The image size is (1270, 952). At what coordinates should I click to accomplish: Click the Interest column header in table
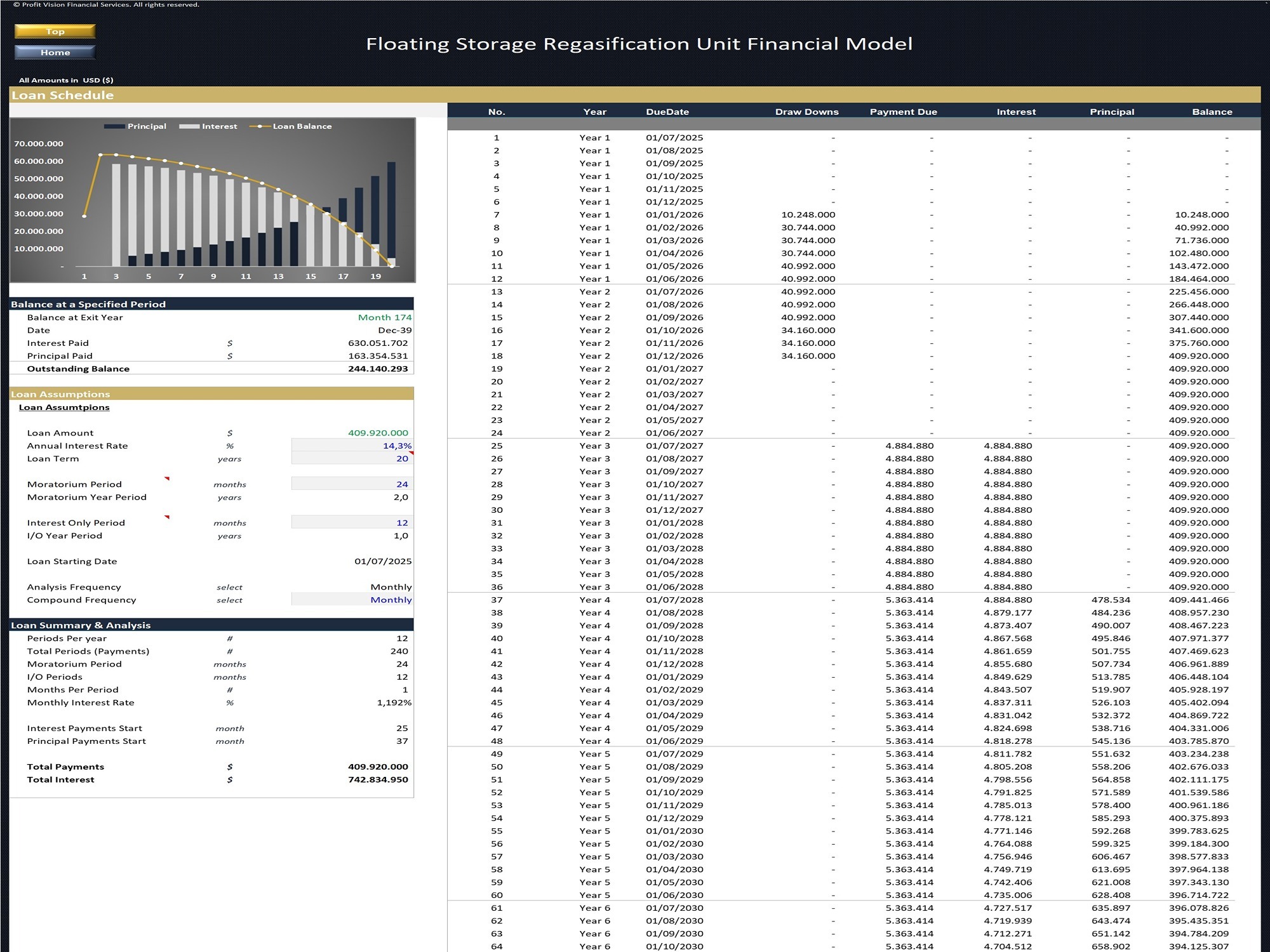1016,112
